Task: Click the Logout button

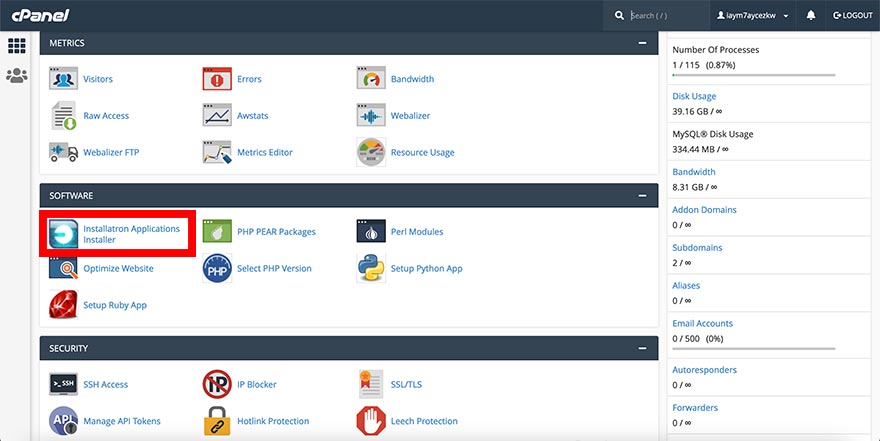Action: coord(852,15)
